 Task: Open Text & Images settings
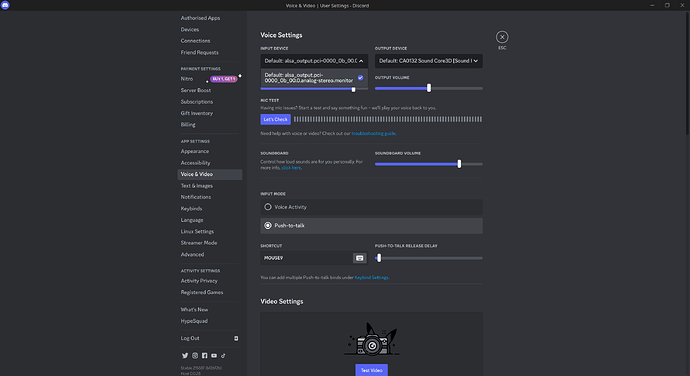click(197, 186)
